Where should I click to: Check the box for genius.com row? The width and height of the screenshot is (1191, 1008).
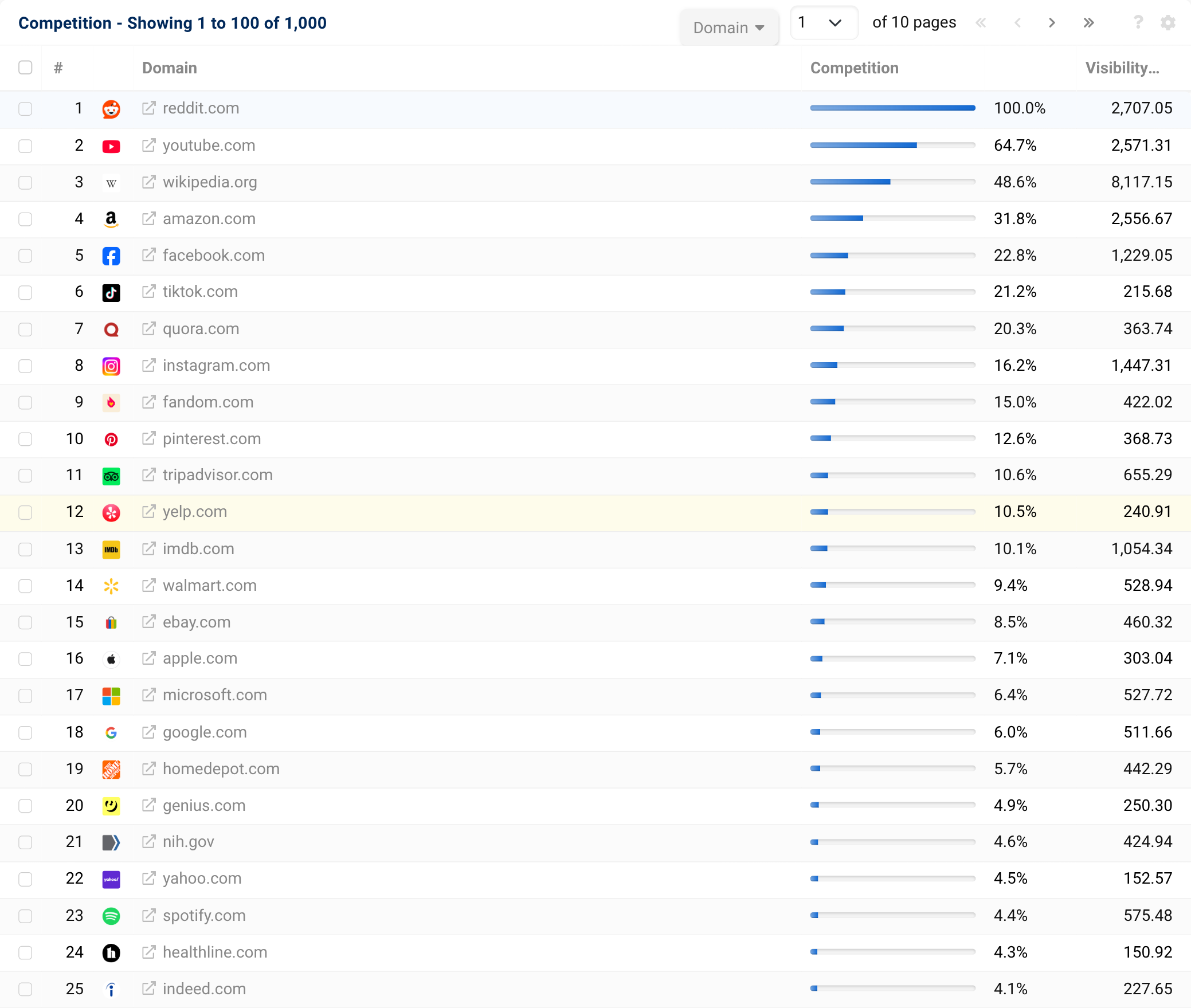coord(25,806)
